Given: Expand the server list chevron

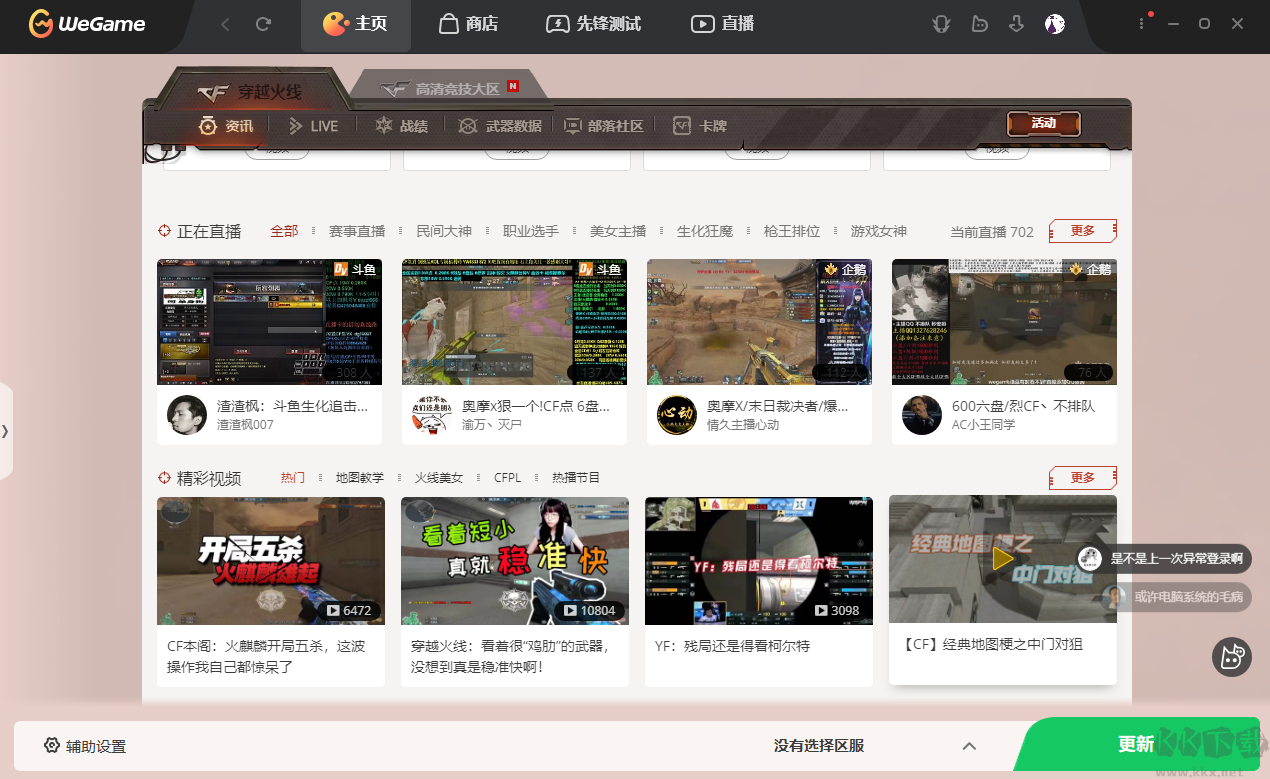Looking at the screenshot, I should click(968, 746).
